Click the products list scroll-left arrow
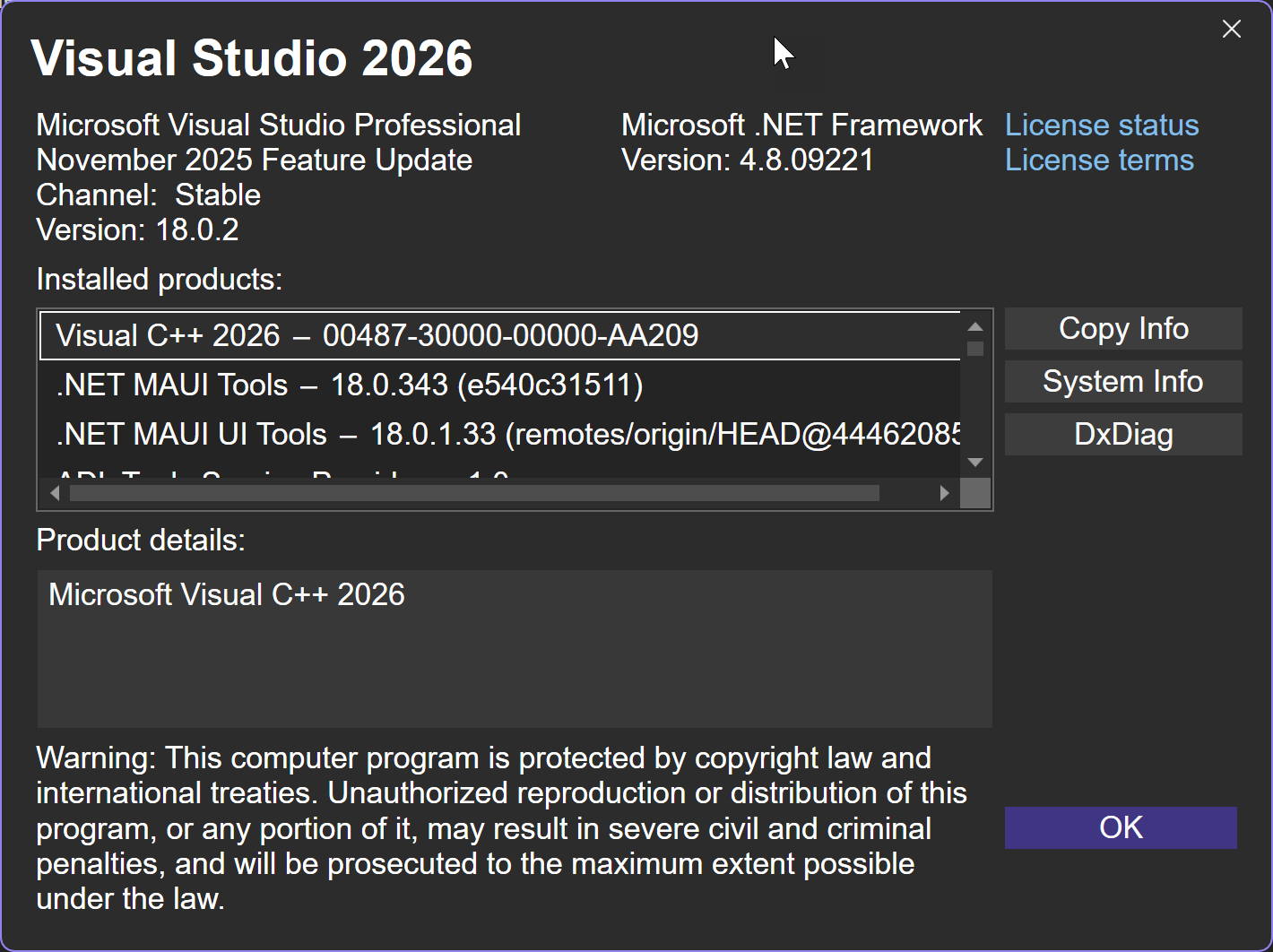The width and height of the screenshot is (1273, 952). [x=55, y=493]
